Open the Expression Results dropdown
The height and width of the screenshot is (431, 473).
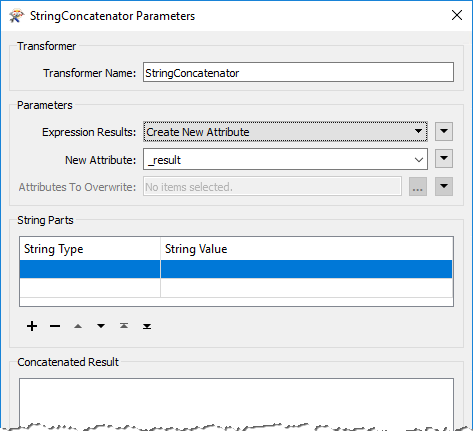tap(285, 132)
